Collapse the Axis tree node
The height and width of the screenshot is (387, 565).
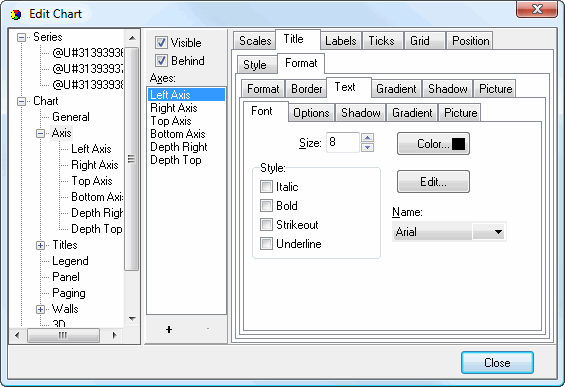pyautogui.click(x=40, y=133)
